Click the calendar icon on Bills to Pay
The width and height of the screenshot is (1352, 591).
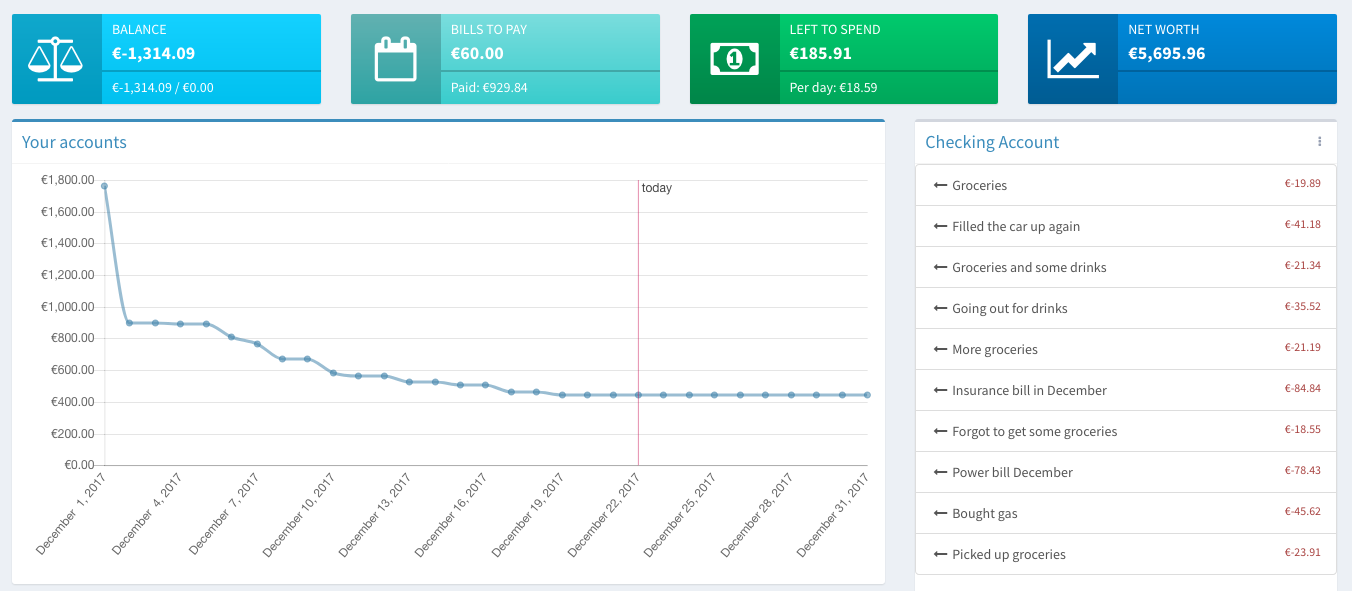pyautogui.click(x=395, y=59)
